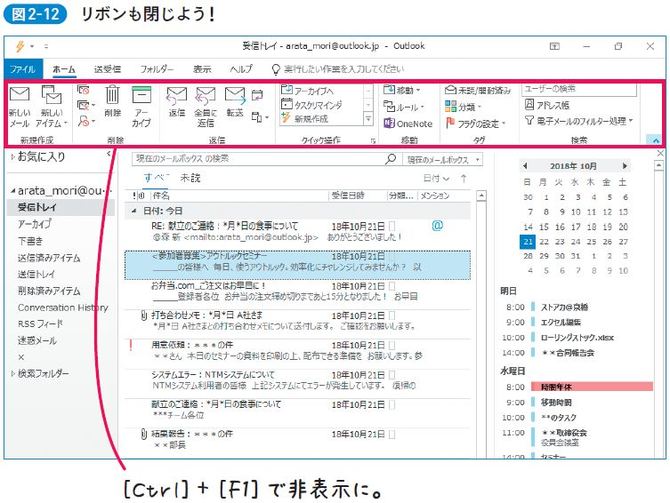
Task: Click the 新規作成 quick step
Action: [x=305, y=118]
